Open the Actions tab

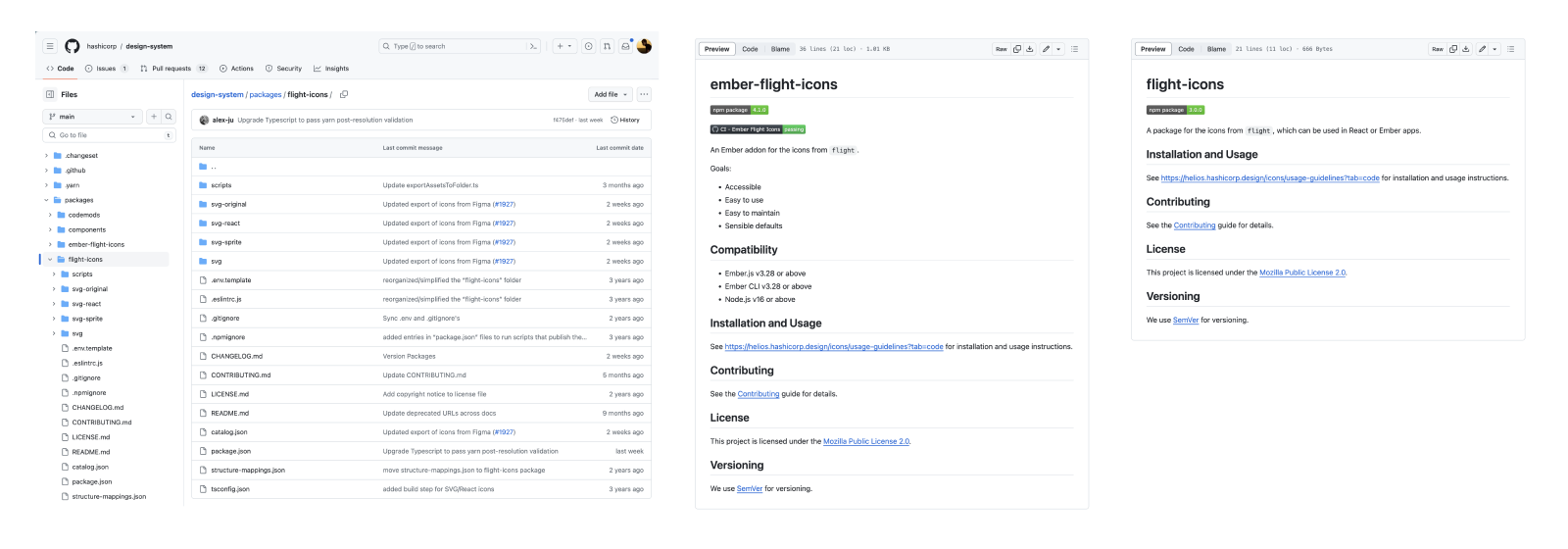click(236, 69)
